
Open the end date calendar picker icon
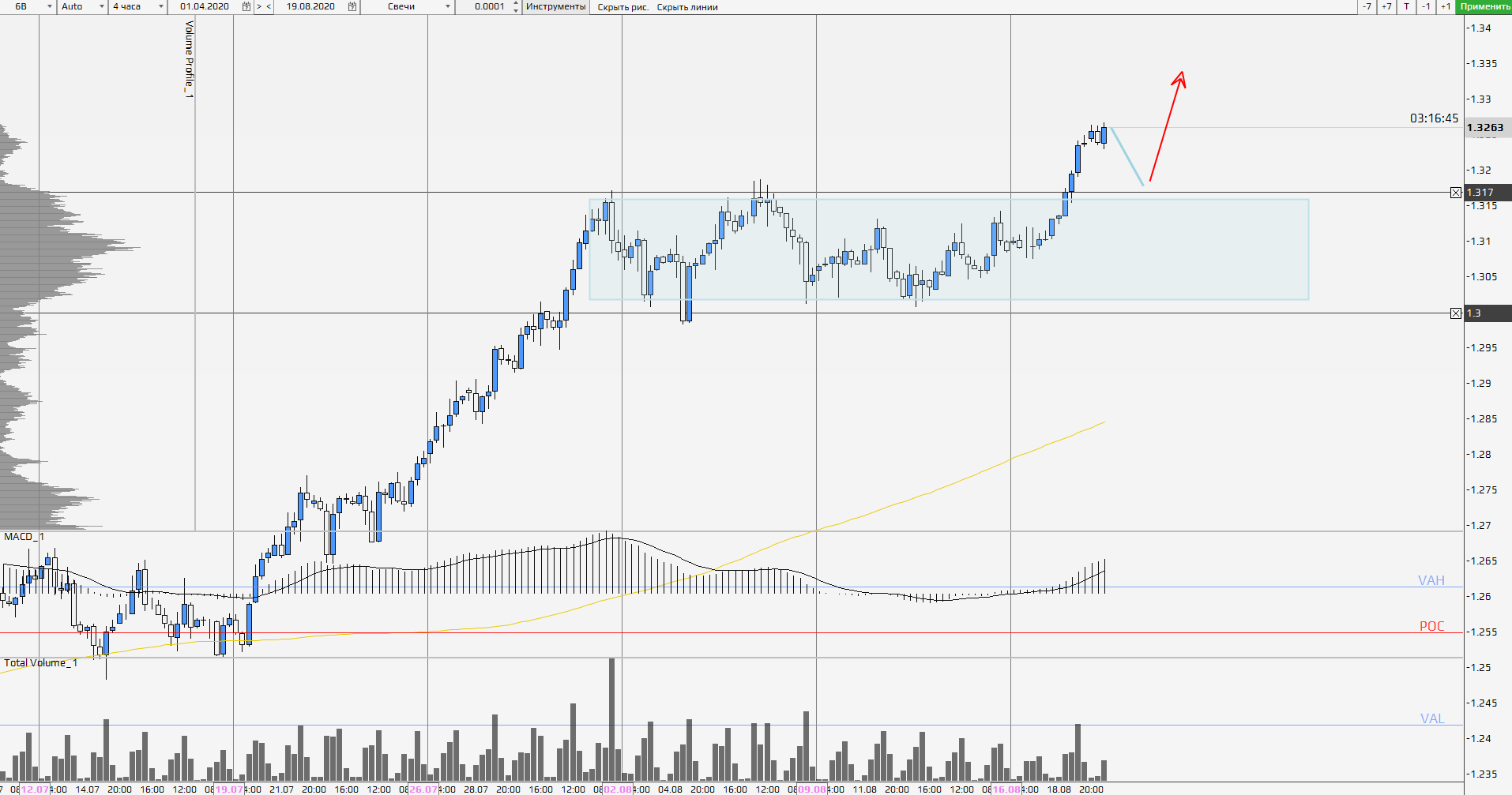pyautogui.click(x=352, y=6)
